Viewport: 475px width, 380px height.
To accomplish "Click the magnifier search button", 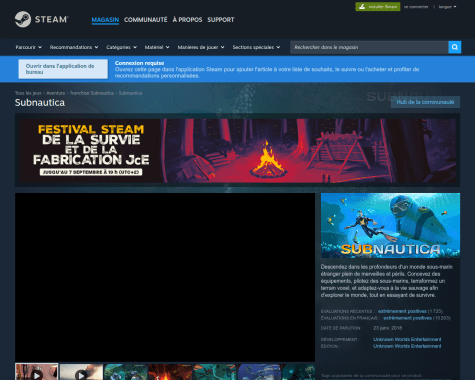I will tap(455, 47).
